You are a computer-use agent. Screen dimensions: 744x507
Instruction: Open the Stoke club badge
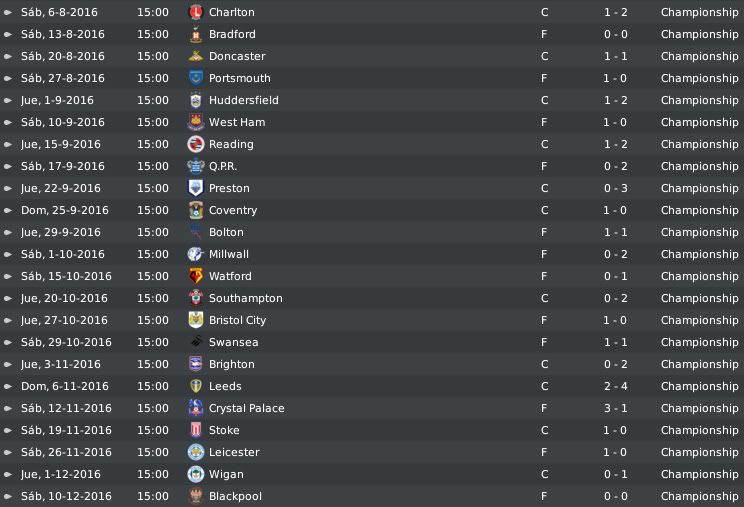tap(195, 430)
